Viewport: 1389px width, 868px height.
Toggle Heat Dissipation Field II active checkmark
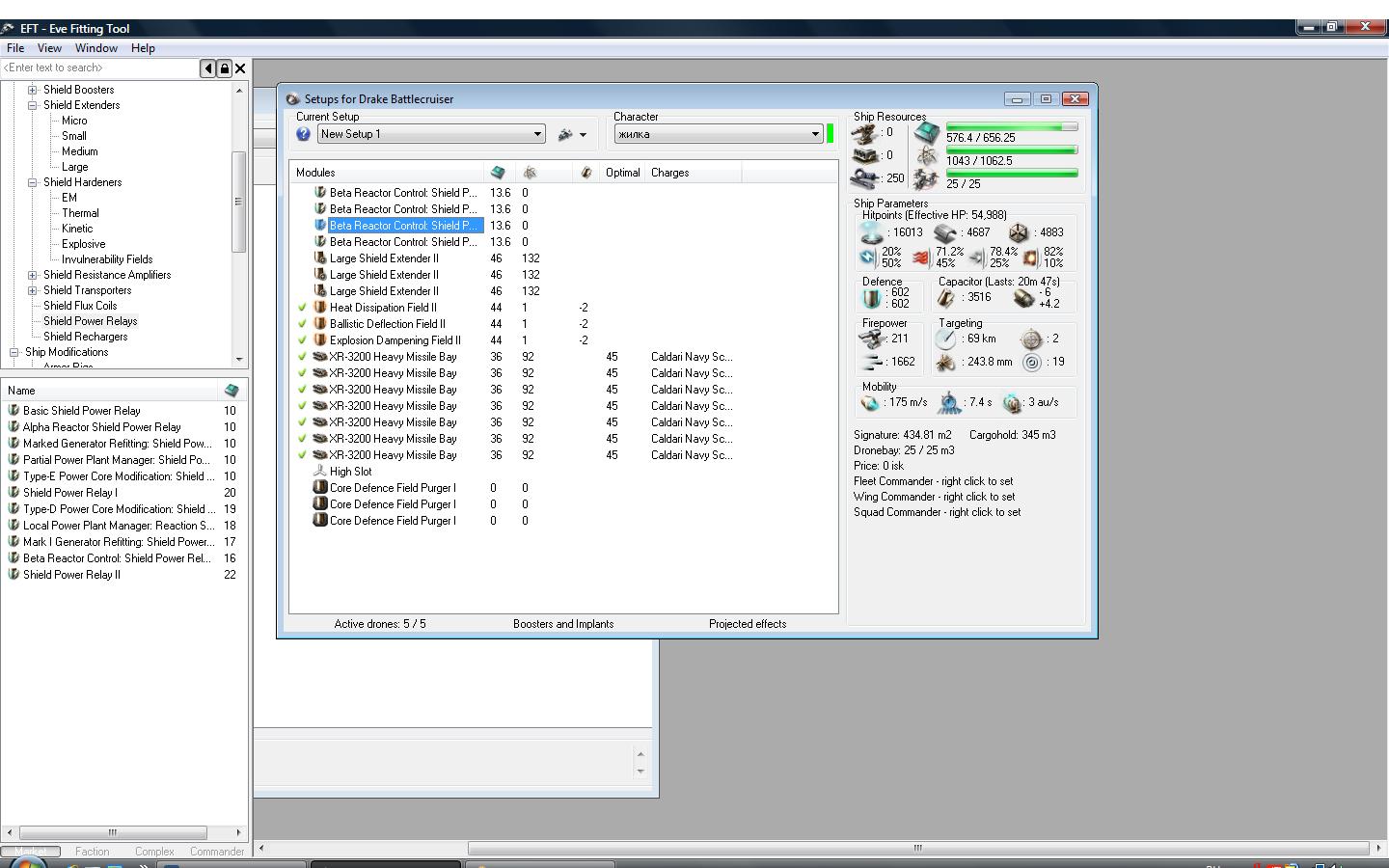(x=302, y=308)
